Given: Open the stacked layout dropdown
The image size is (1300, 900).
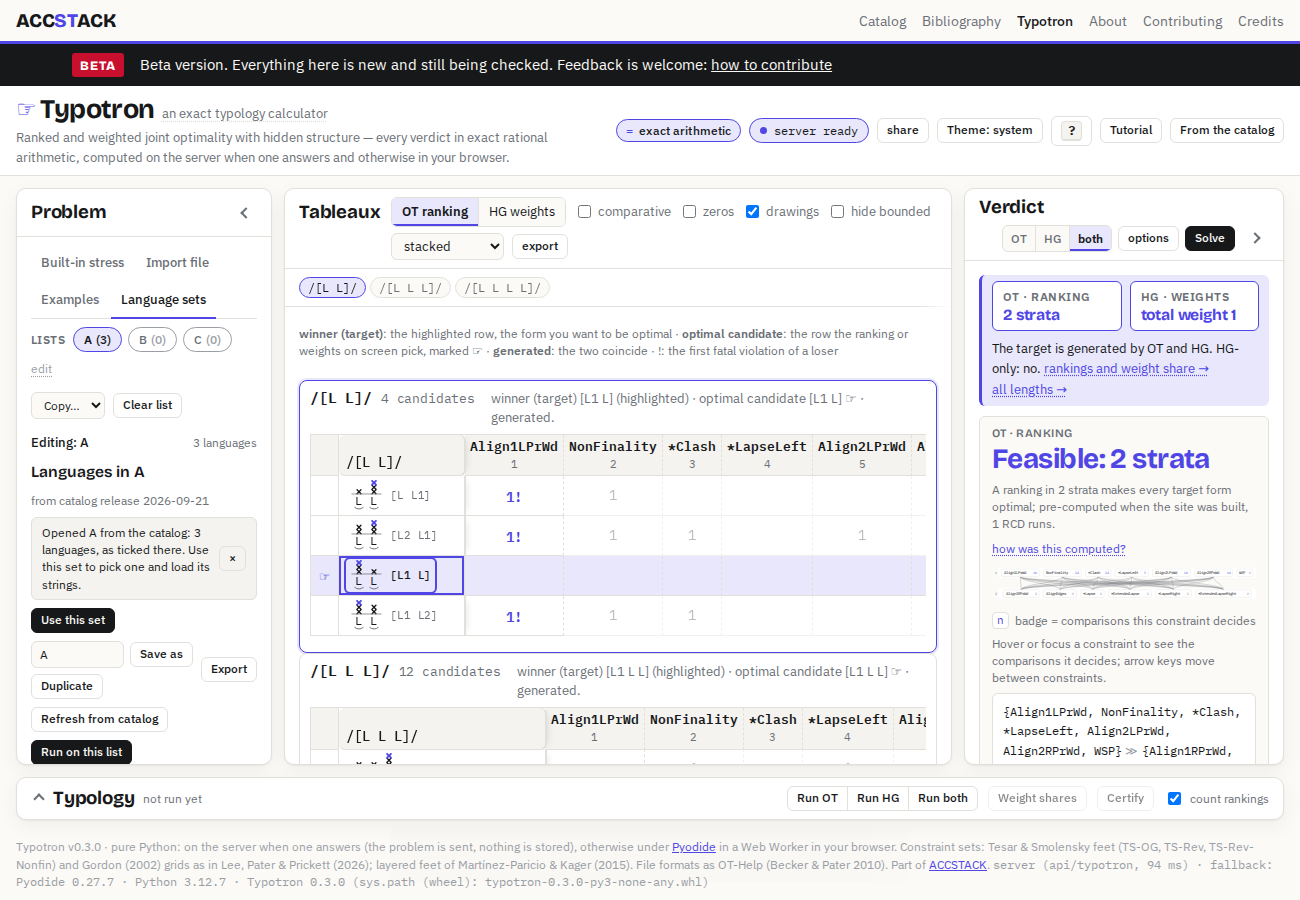Looking at the screenshot, I should 447,246.
